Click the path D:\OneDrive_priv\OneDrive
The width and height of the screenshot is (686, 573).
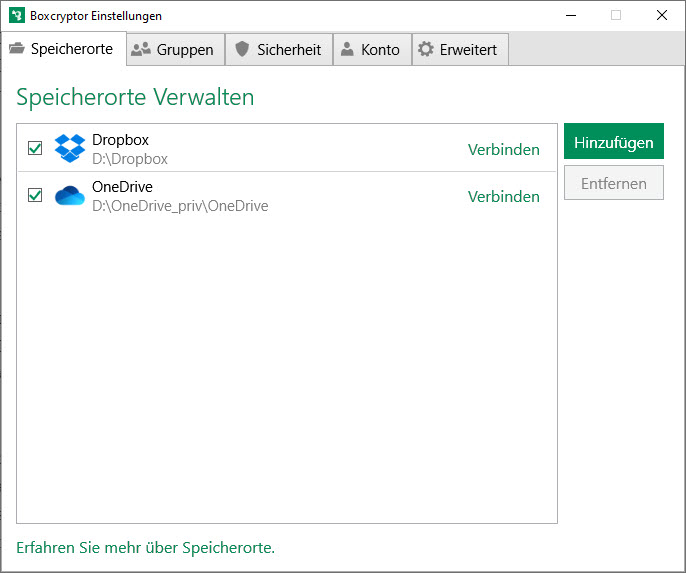[x=180, y=206]
